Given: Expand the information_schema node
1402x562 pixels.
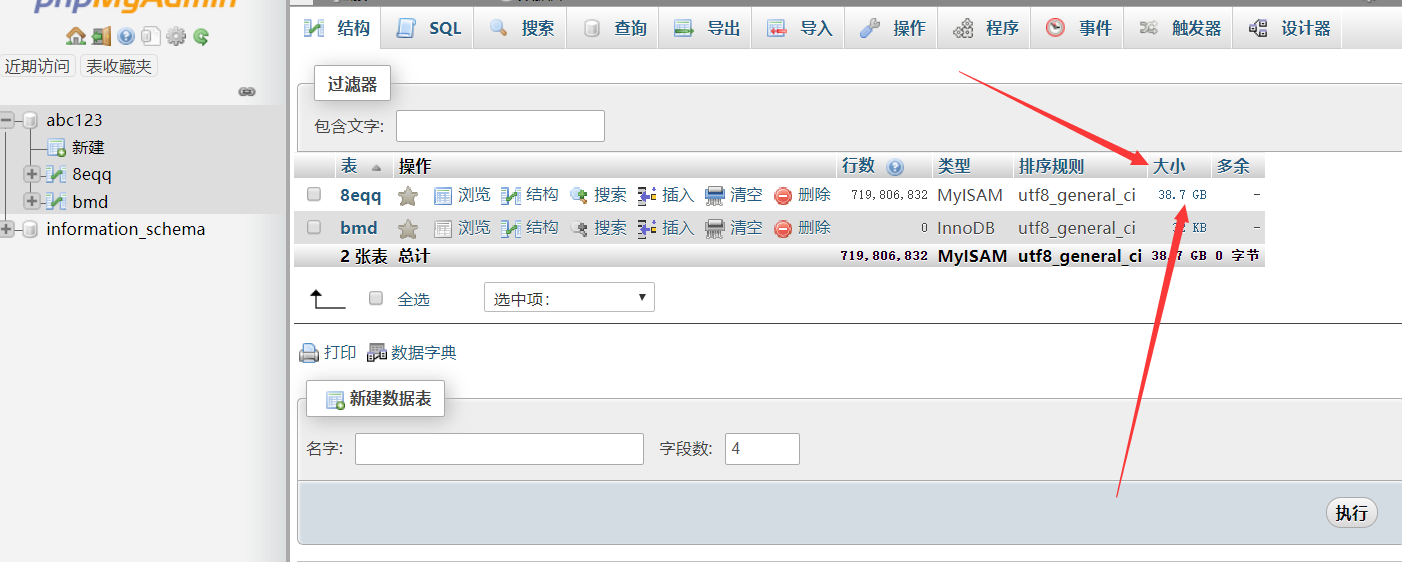Looking at the screenshot, I should [7, 229].
